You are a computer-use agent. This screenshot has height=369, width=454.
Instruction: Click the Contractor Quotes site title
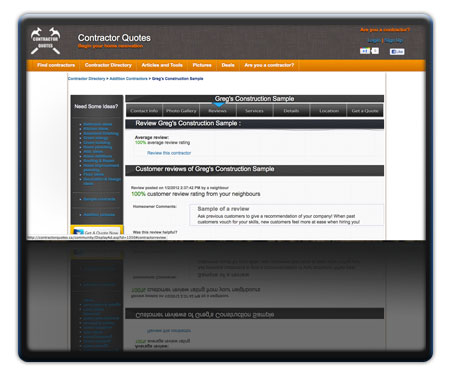coord(114,38)
